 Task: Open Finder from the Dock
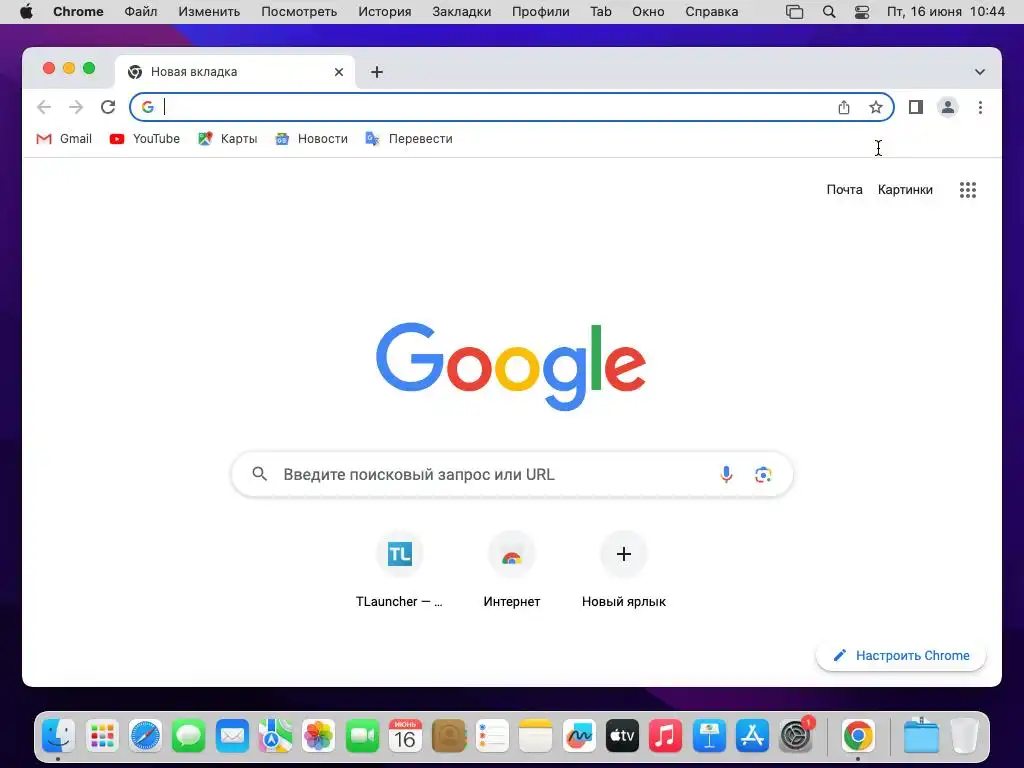(x=58, y=736)
